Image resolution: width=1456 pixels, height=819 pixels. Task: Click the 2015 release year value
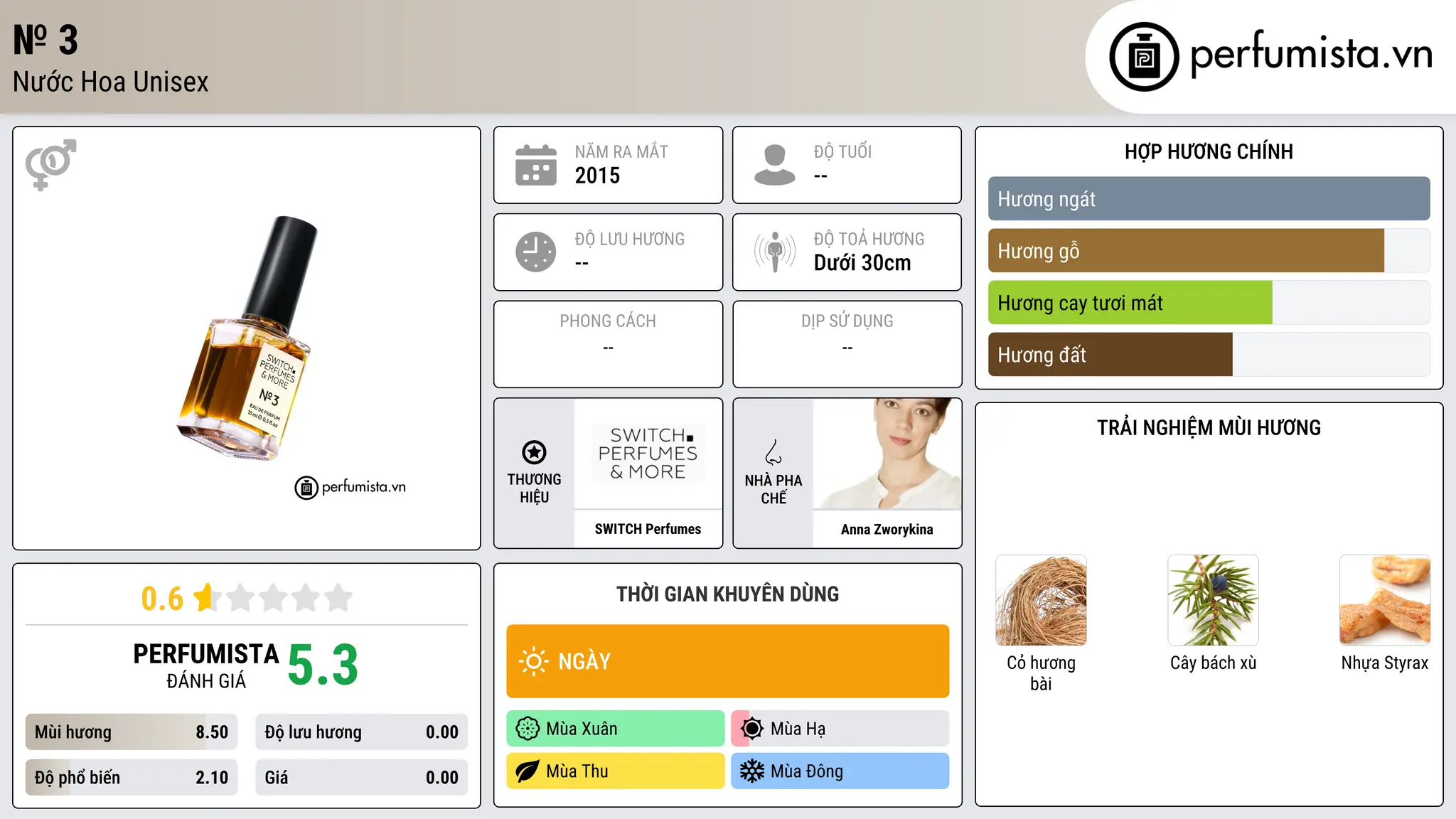point(597,176)
